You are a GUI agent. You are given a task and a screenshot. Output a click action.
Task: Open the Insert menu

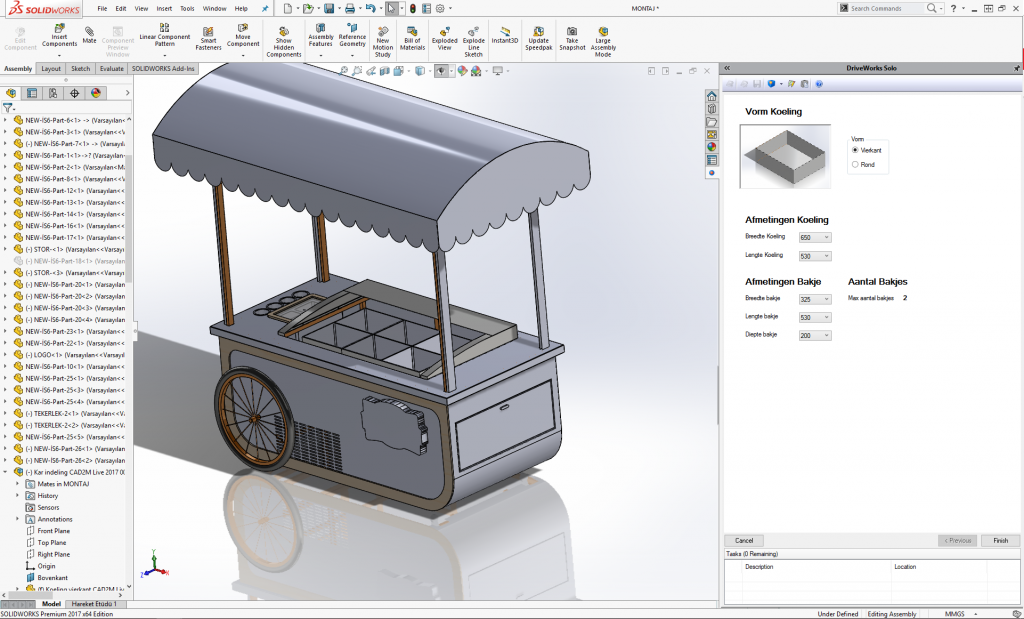tap(165, 8)
